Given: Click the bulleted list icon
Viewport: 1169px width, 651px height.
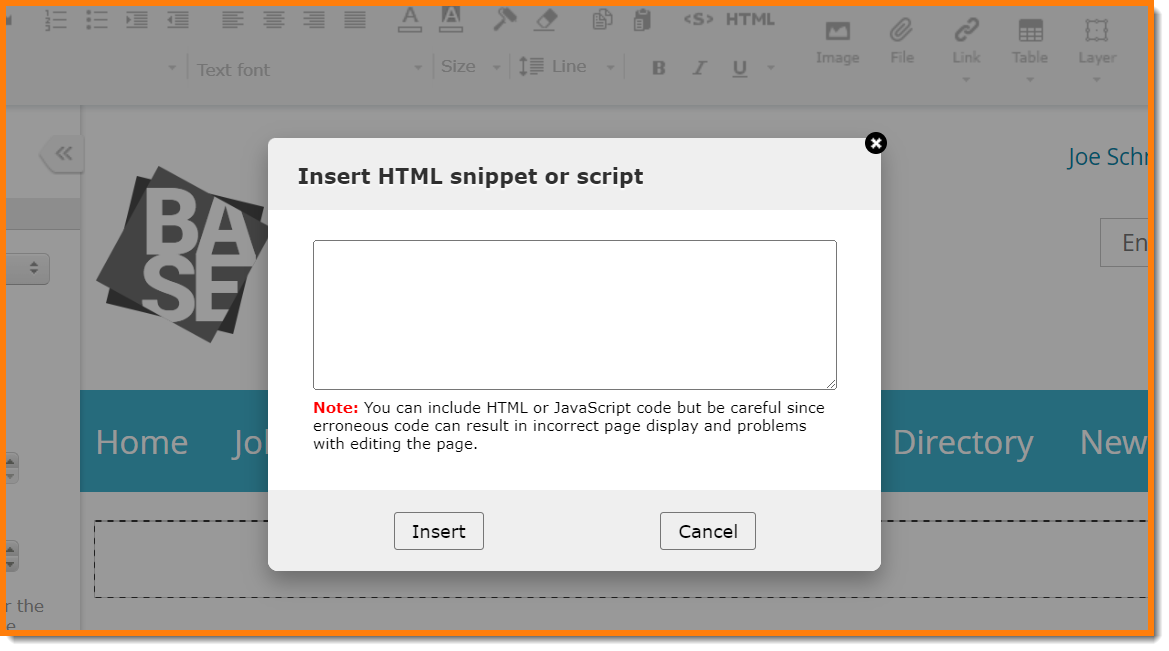Looking at the screenshot, I should click(97, 20).
